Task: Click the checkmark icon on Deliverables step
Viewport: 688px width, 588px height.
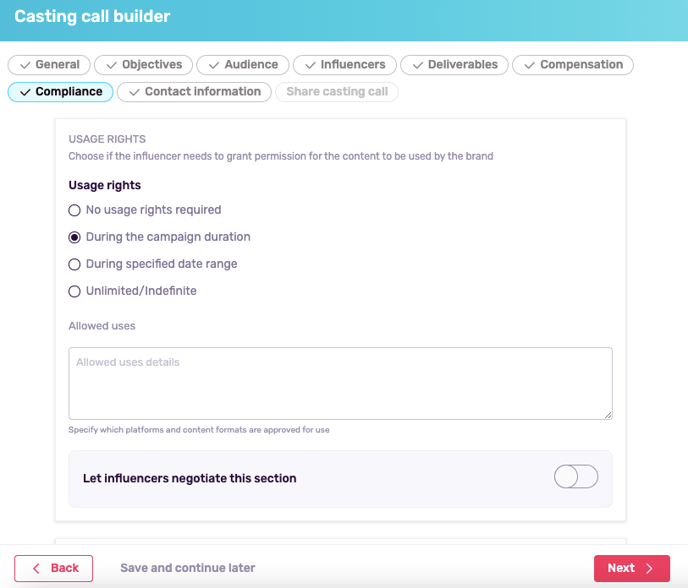Action: [x=416, y=65]
